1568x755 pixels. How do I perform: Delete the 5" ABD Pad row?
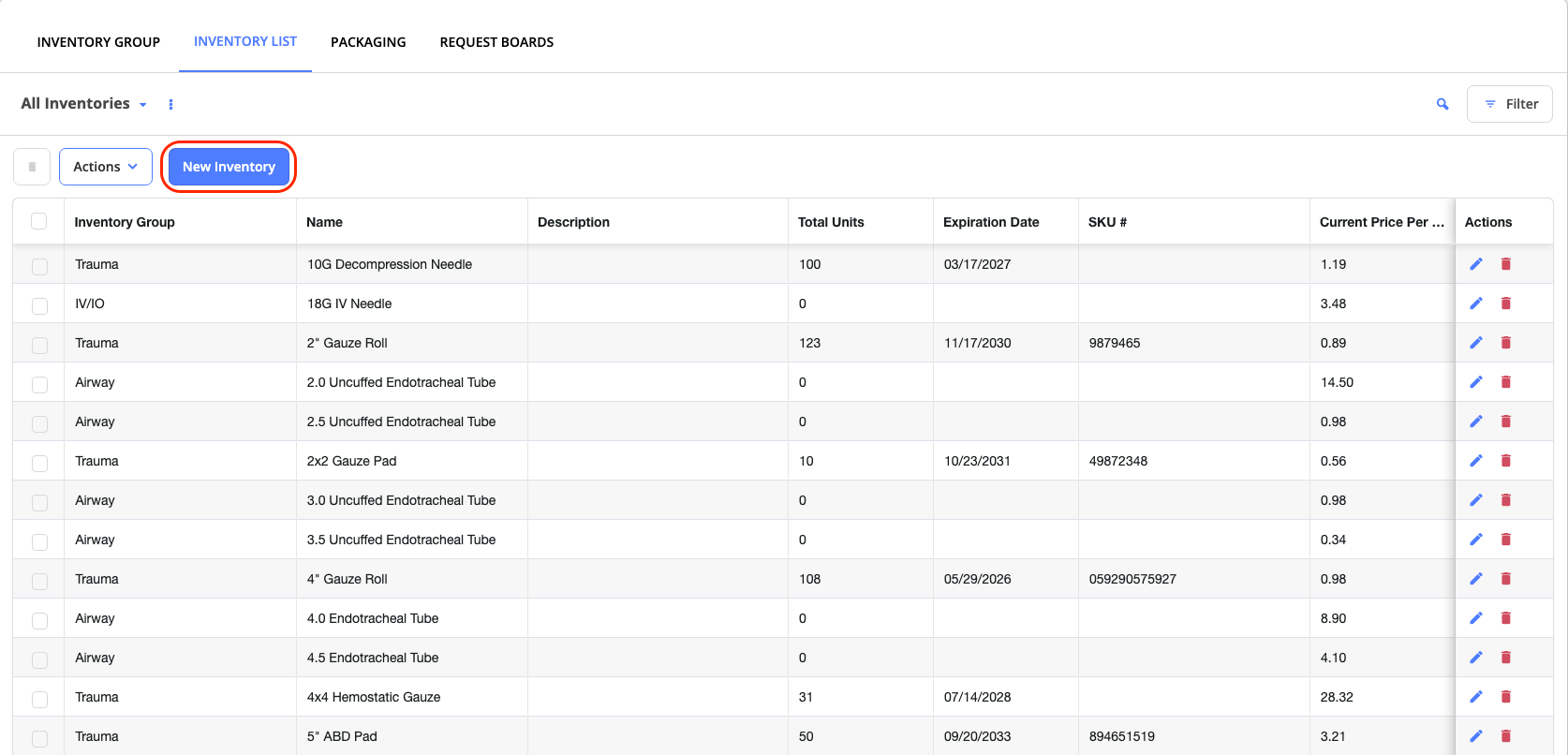point(1506,736)
